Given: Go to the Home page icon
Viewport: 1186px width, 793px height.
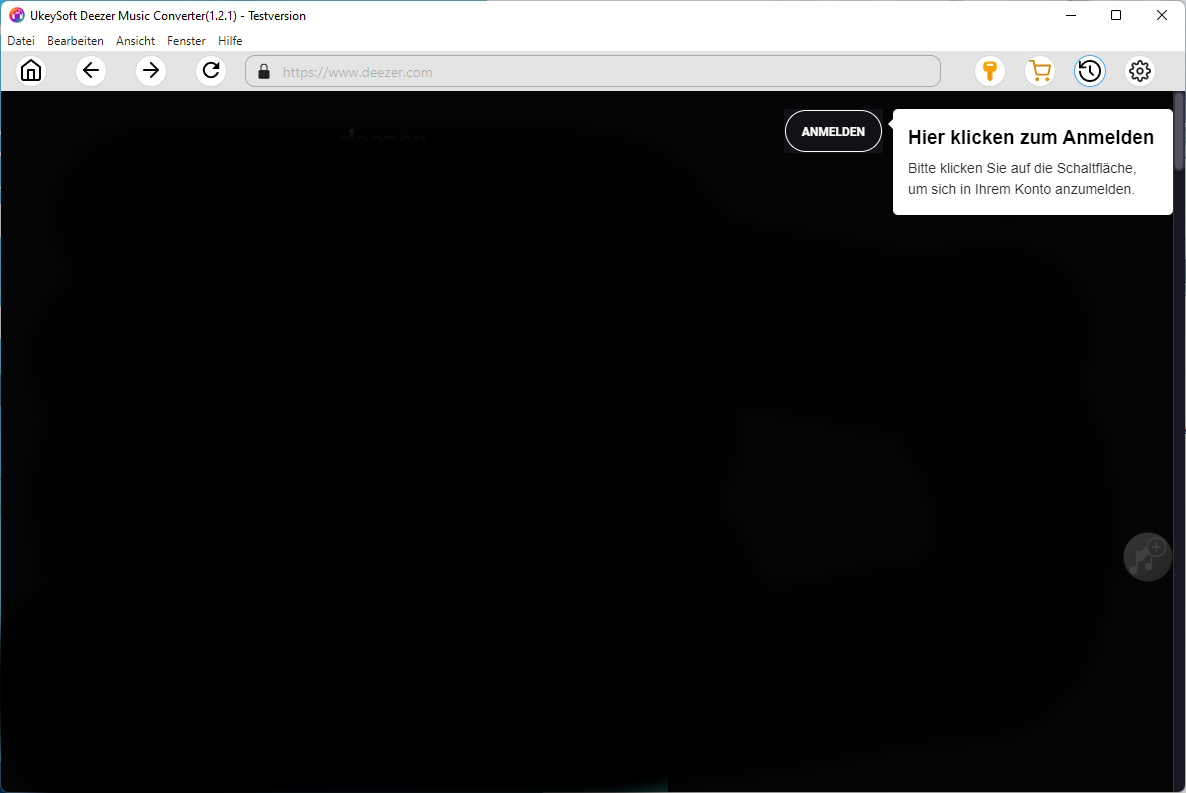Looking at the screenshot, I should pyautogui.click(x=31, y=71).
